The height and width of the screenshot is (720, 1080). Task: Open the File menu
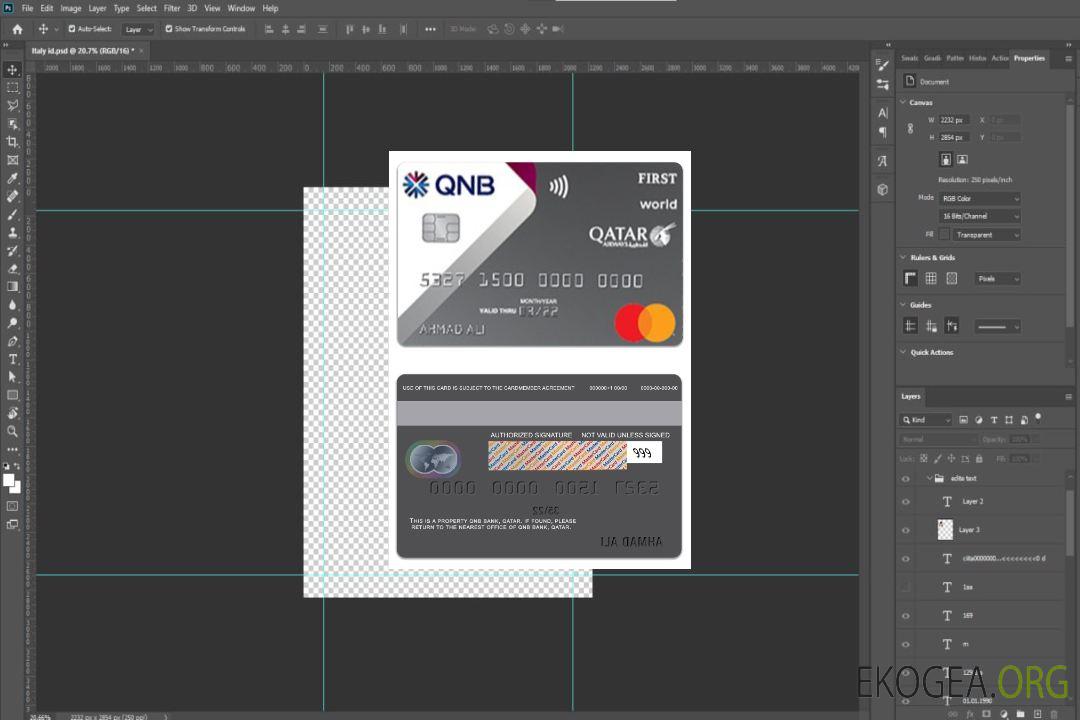[27, 8]
